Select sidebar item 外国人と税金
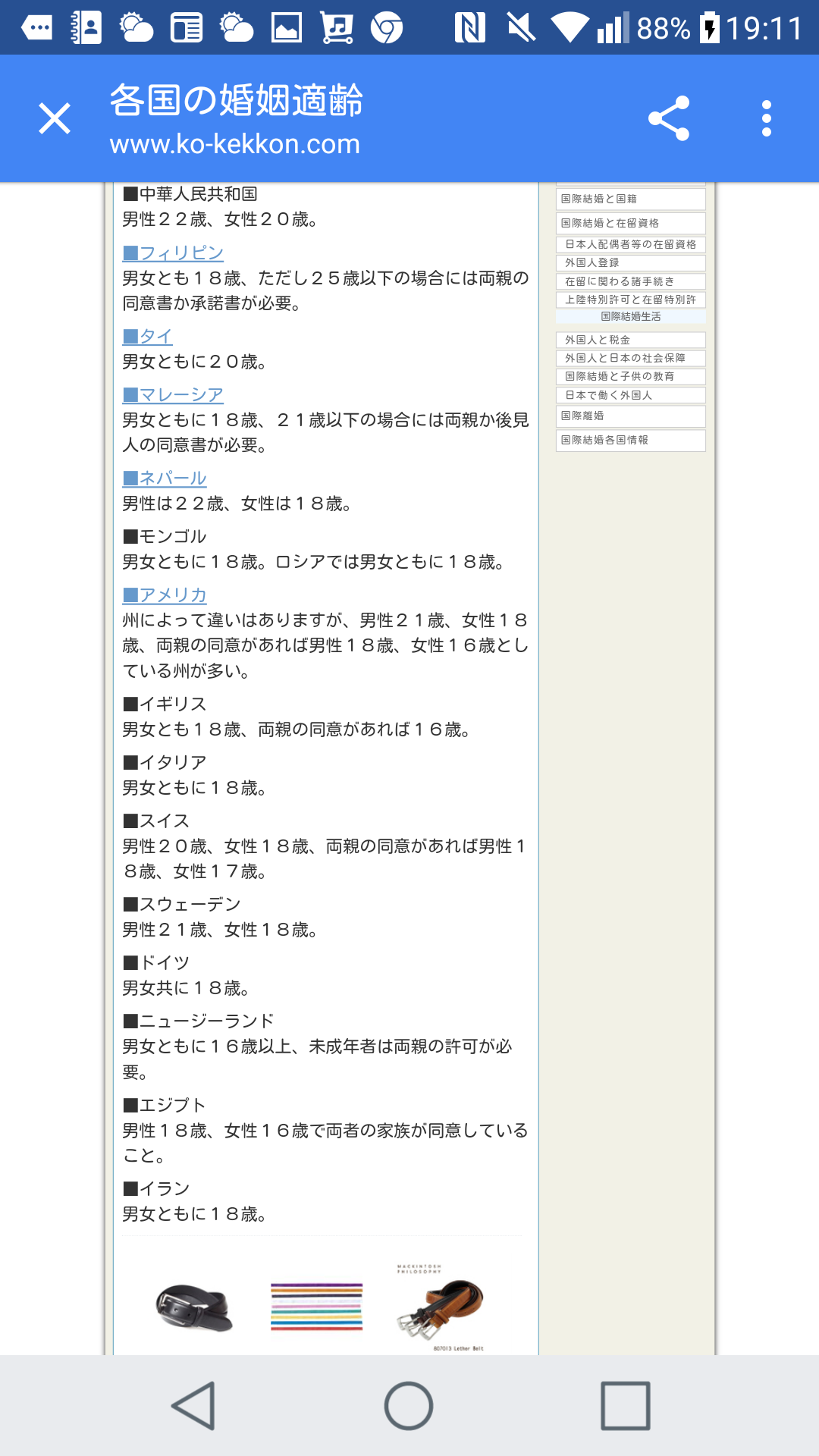The height and width of the screenshot is (1456, 819). (631, 340)
